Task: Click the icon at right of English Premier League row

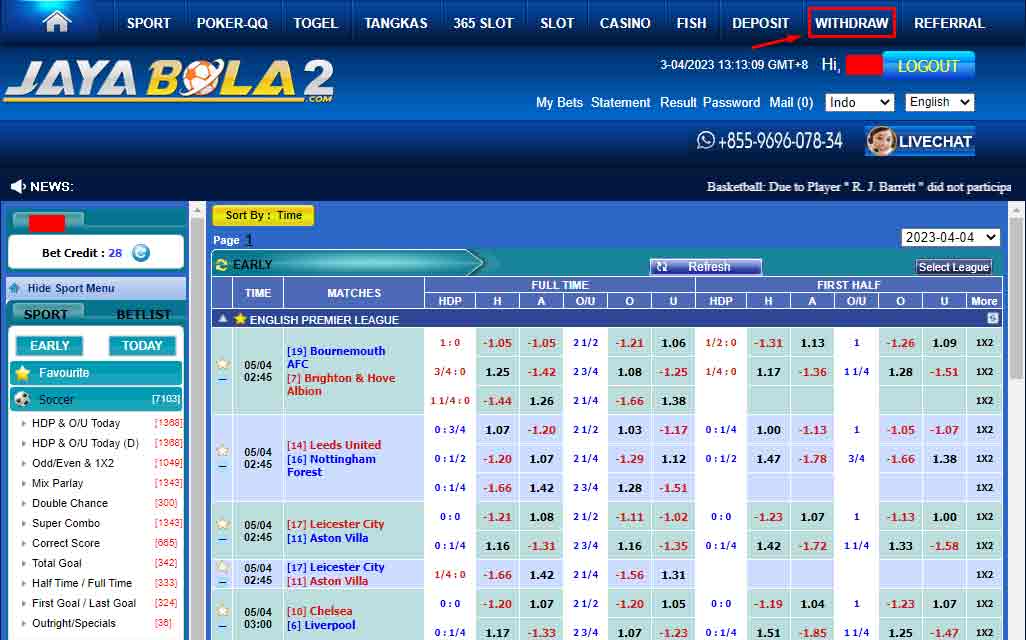Action: [x=993, y=318]
